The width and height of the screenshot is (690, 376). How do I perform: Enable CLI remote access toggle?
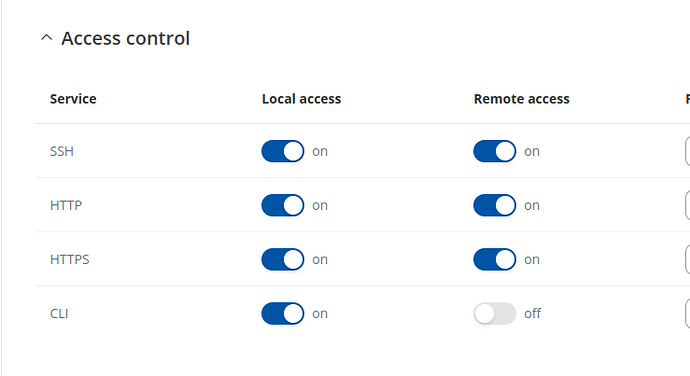(495, 313)
